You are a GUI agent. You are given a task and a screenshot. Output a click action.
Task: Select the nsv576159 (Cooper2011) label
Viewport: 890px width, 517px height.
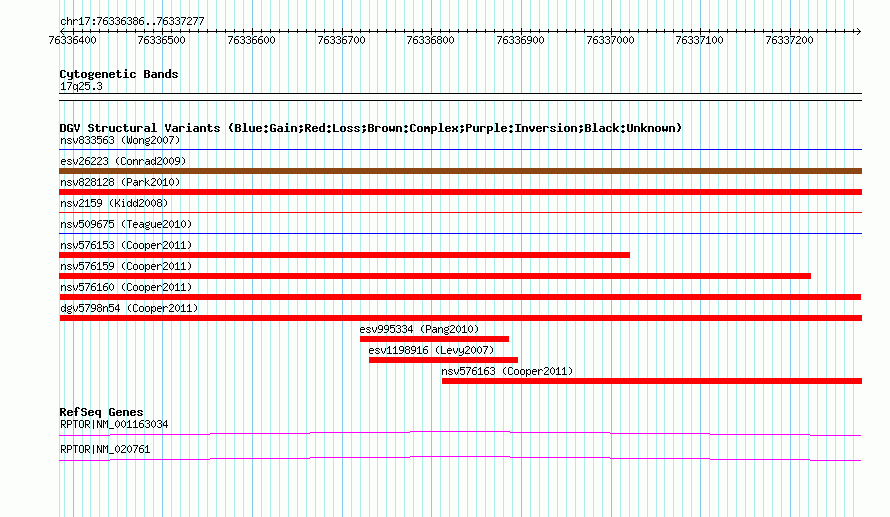tap(126, 266)
